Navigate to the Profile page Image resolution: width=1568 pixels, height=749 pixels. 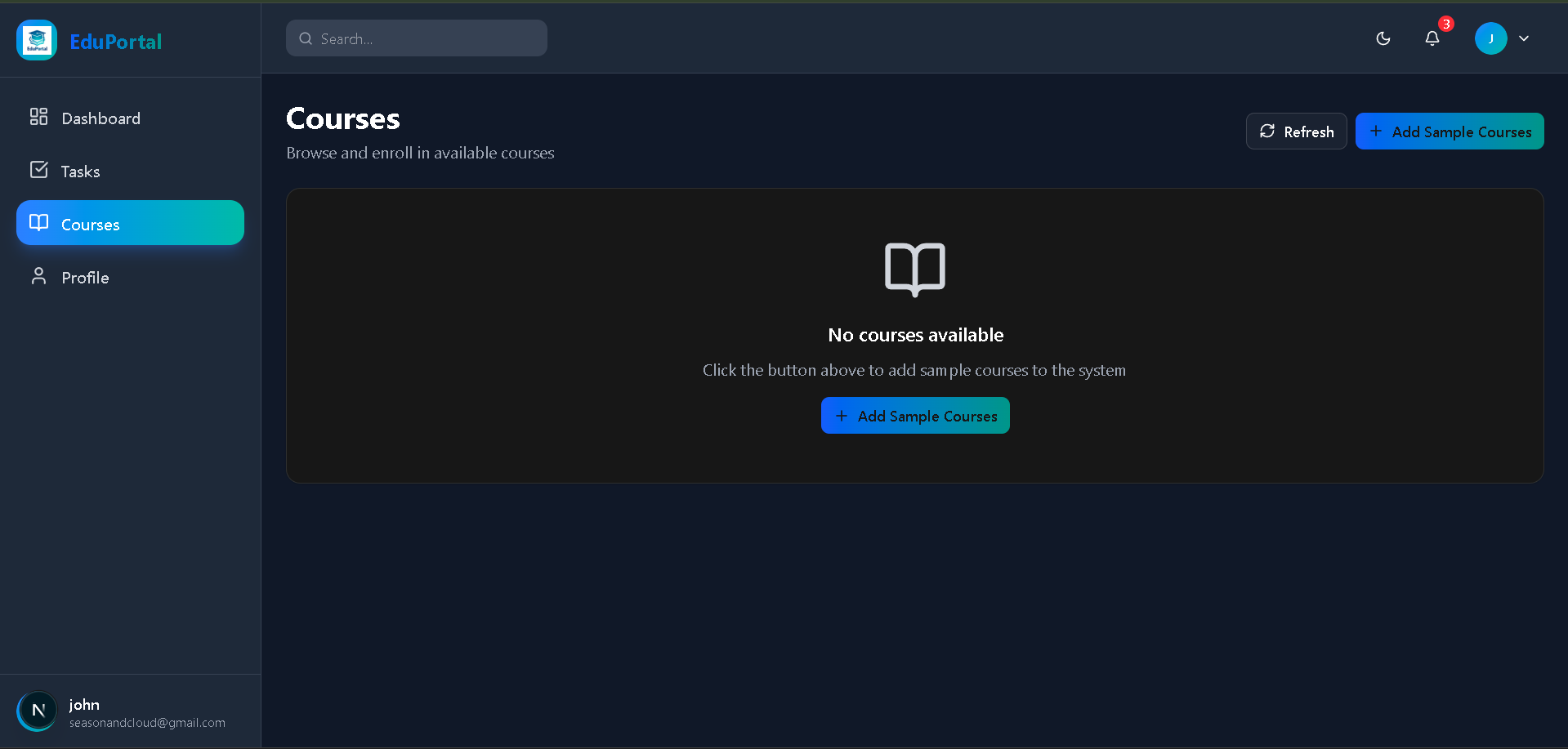pyautogui.click(x=85, y=278)
